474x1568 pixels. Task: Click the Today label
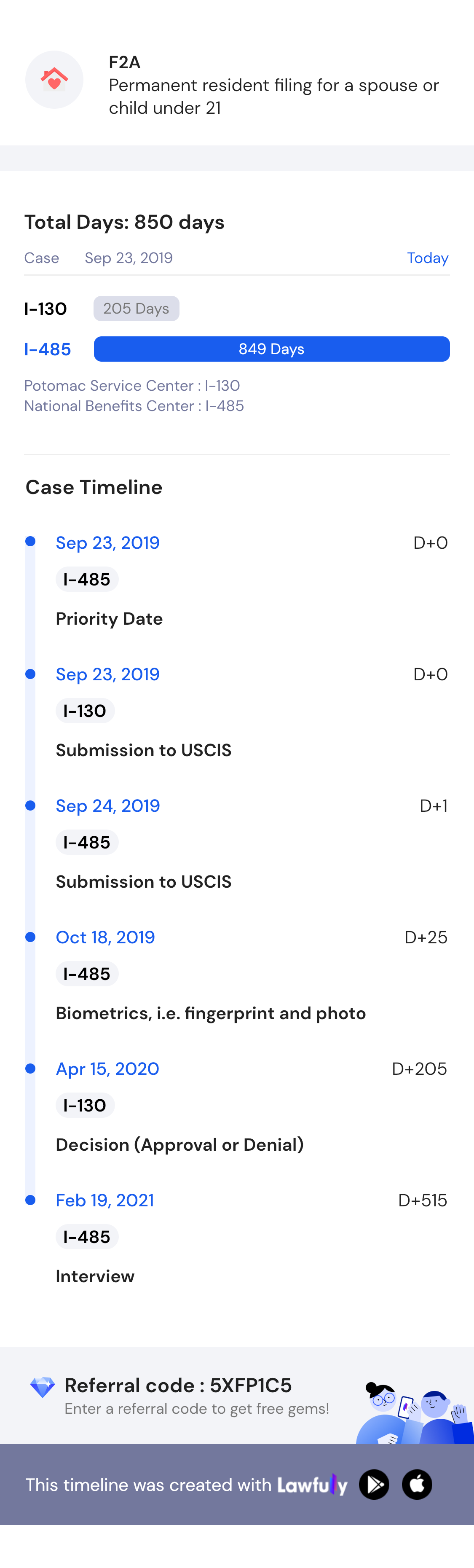[x=427, y=258]
